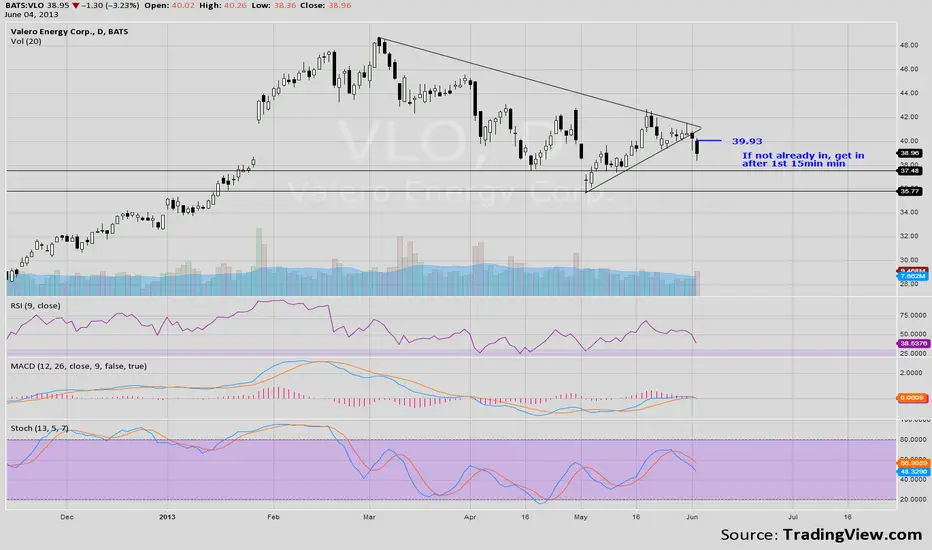Select the Valero Energy Corp., D, BATS legend
Screen dimensions: 932x550
coord(69,32)
